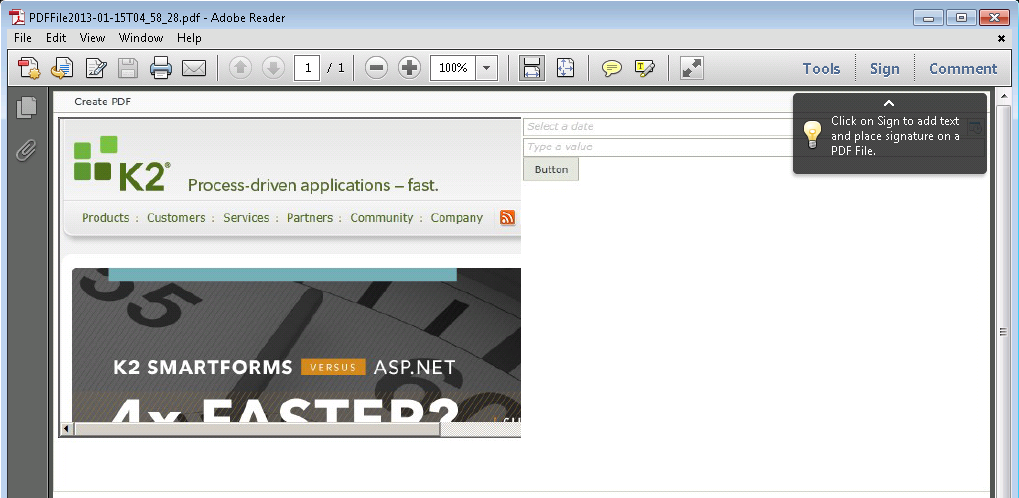Click the Process-driven applications tagline

[x=313, y=186]
